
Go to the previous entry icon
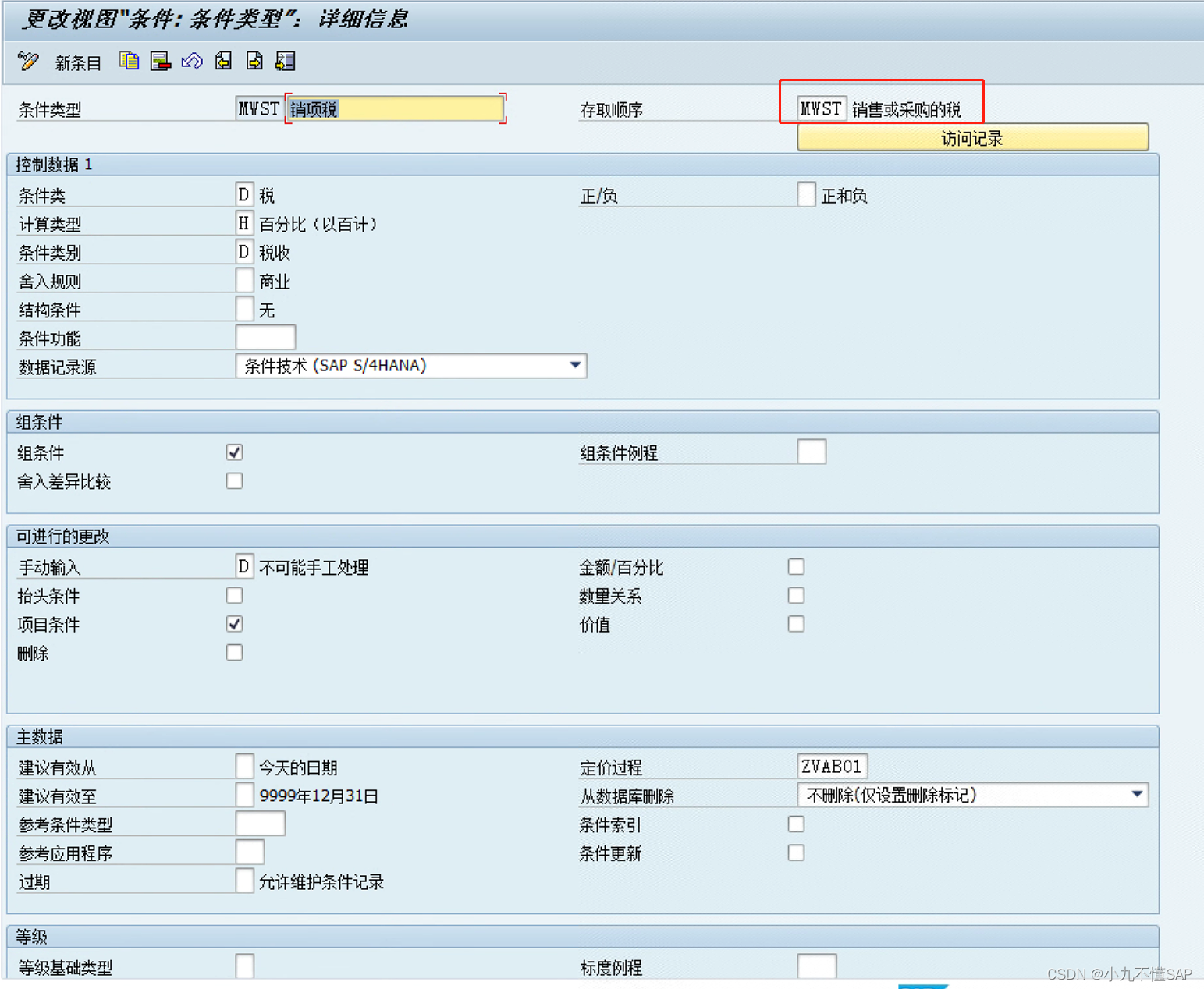click(224, 61)
